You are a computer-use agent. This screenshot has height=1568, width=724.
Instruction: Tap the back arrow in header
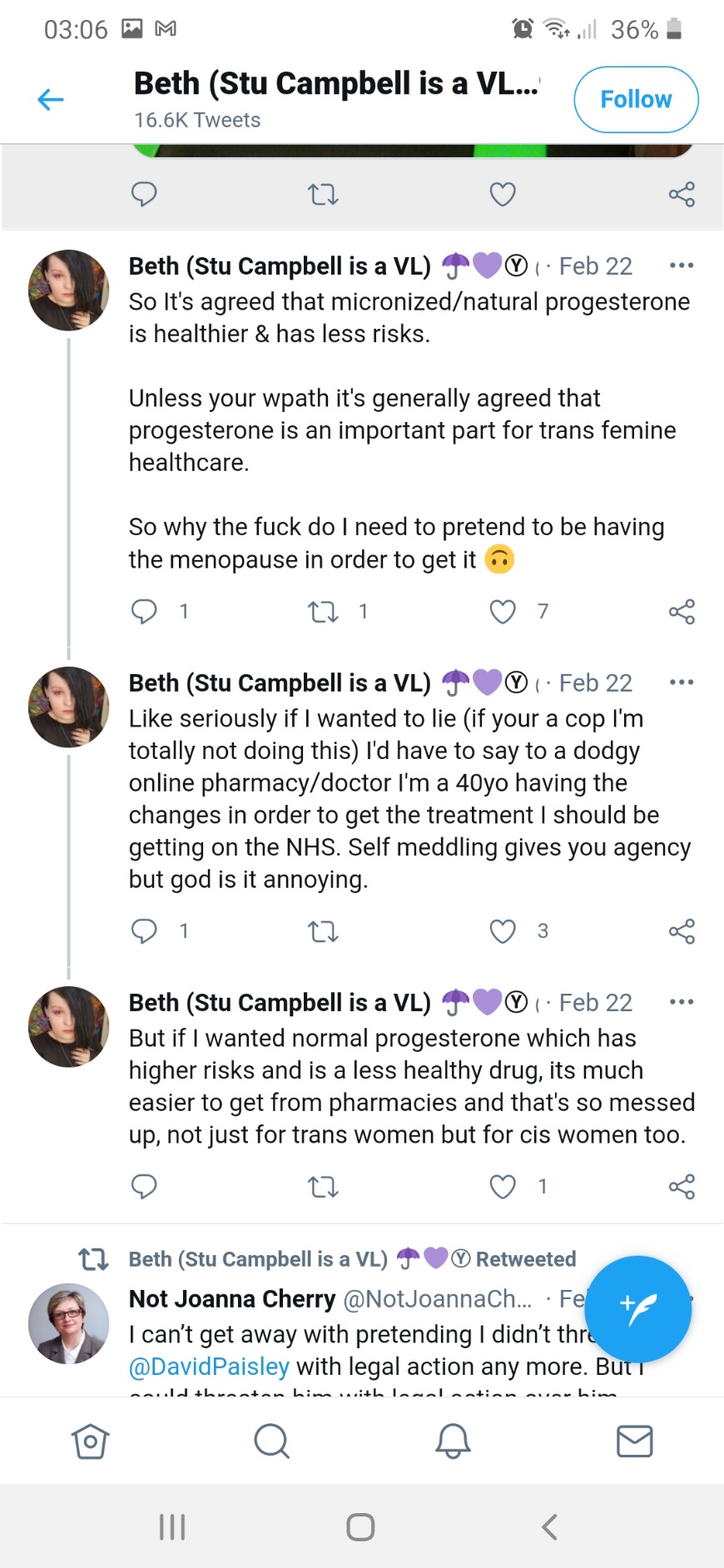51,100
